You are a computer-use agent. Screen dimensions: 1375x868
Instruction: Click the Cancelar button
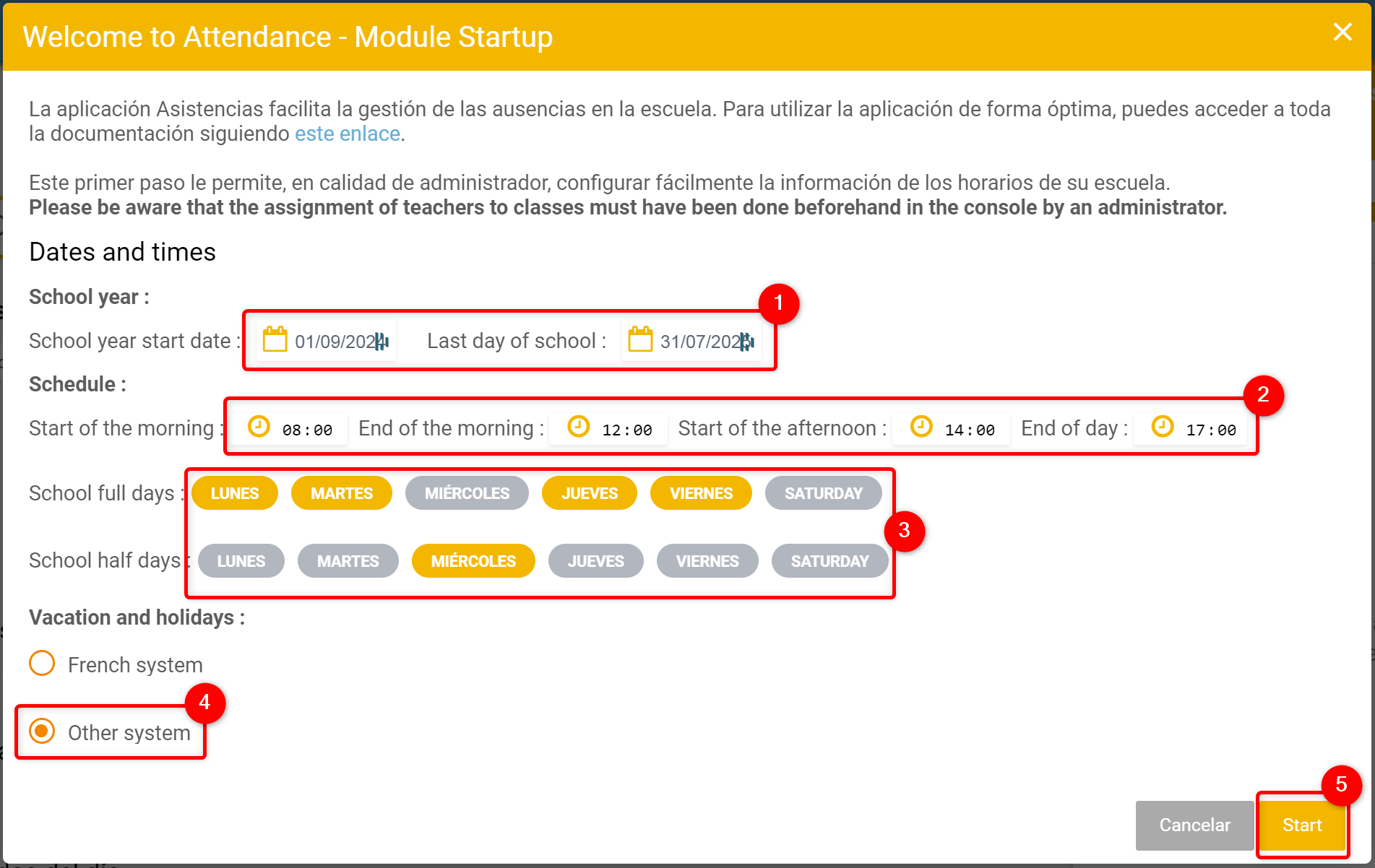click(1194, 825)
